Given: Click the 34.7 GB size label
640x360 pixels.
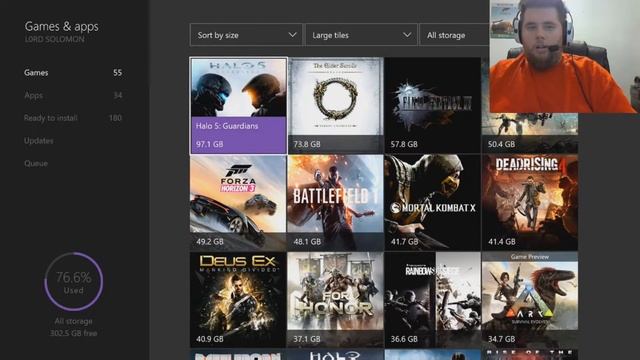Looking at the screenshot, I should pos(502,339).
